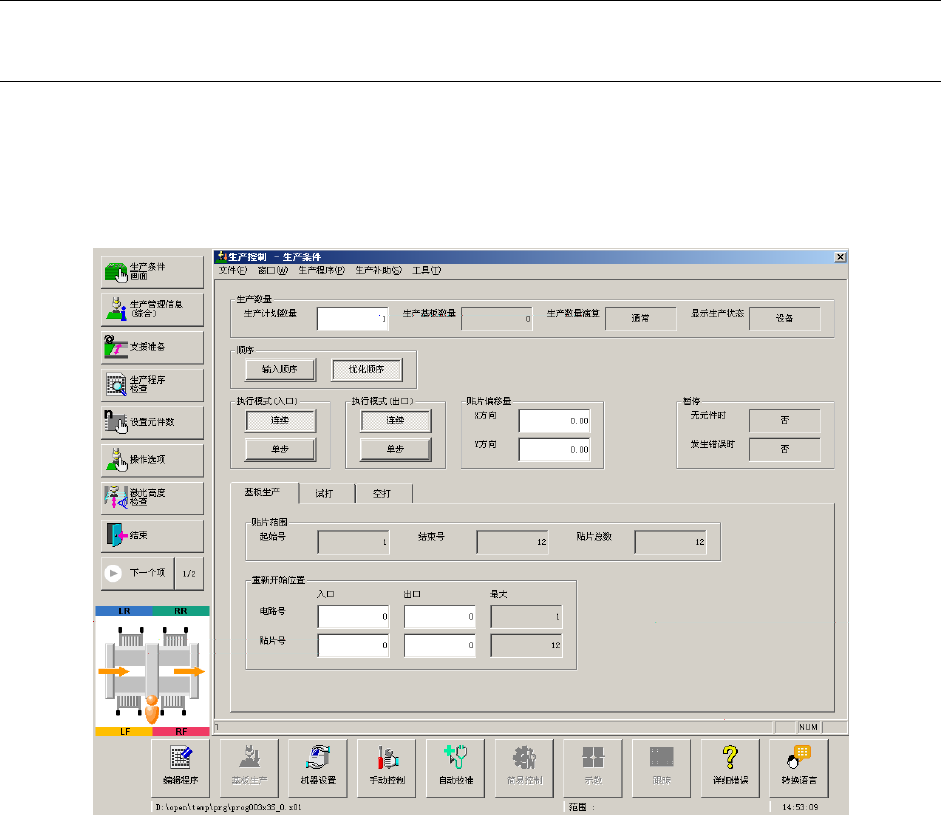Click the LF label on machine diagram
941x815 pixels.
pos(124,732)
